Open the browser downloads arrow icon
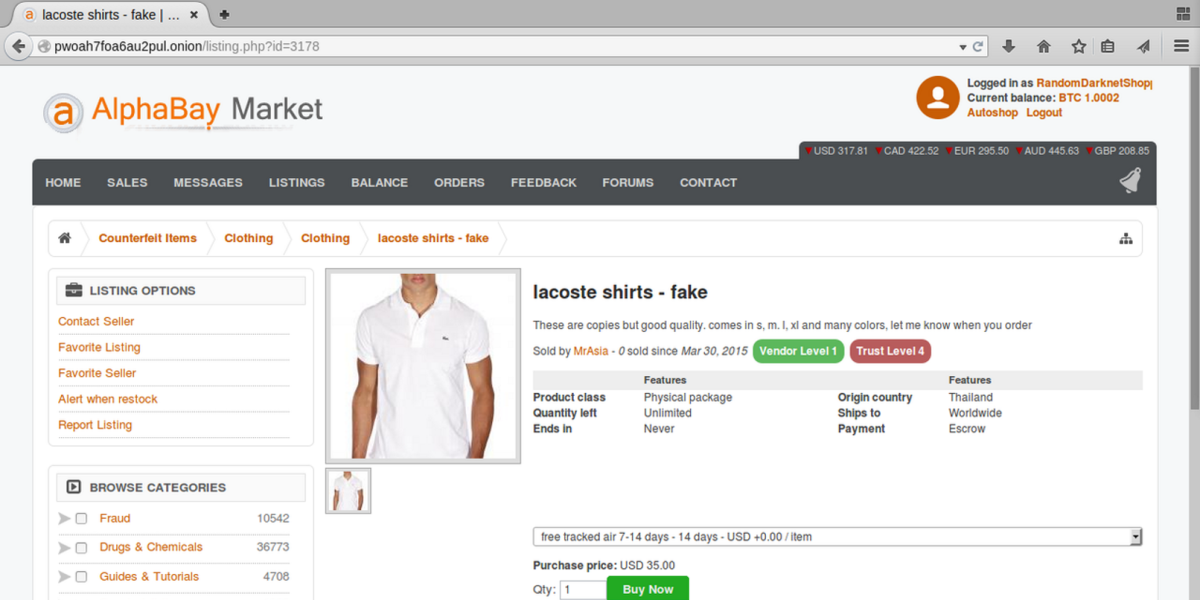1200x600 pixels. (x=1009, y=46)
